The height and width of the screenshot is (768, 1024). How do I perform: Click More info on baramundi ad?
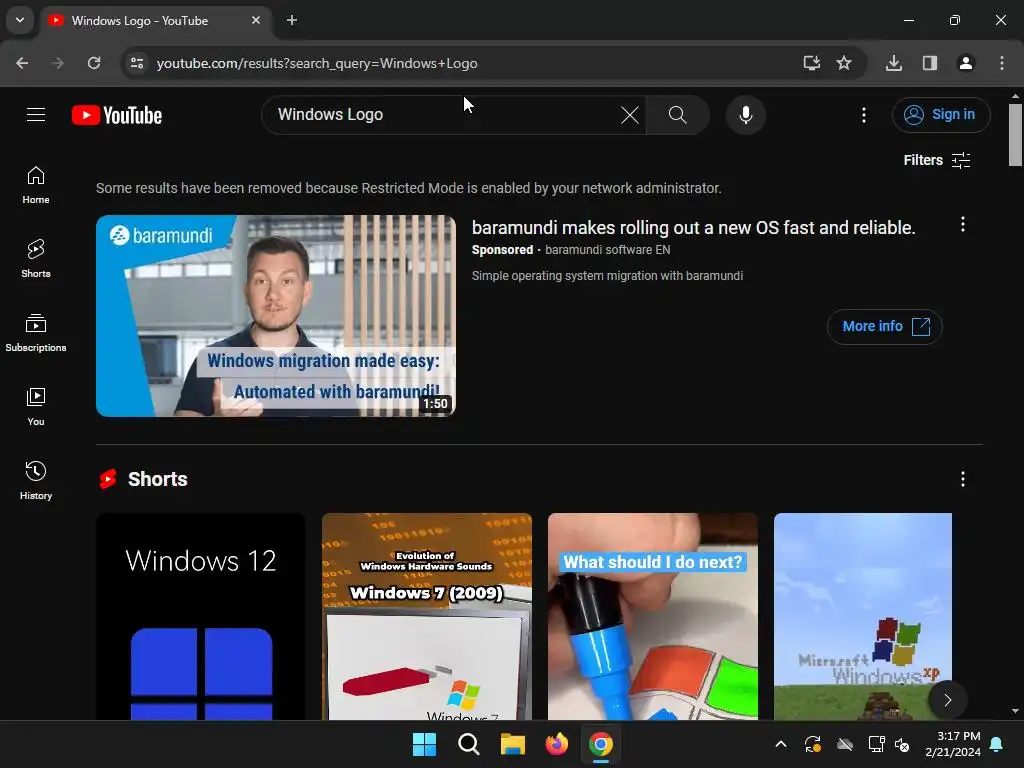(885, 327)
